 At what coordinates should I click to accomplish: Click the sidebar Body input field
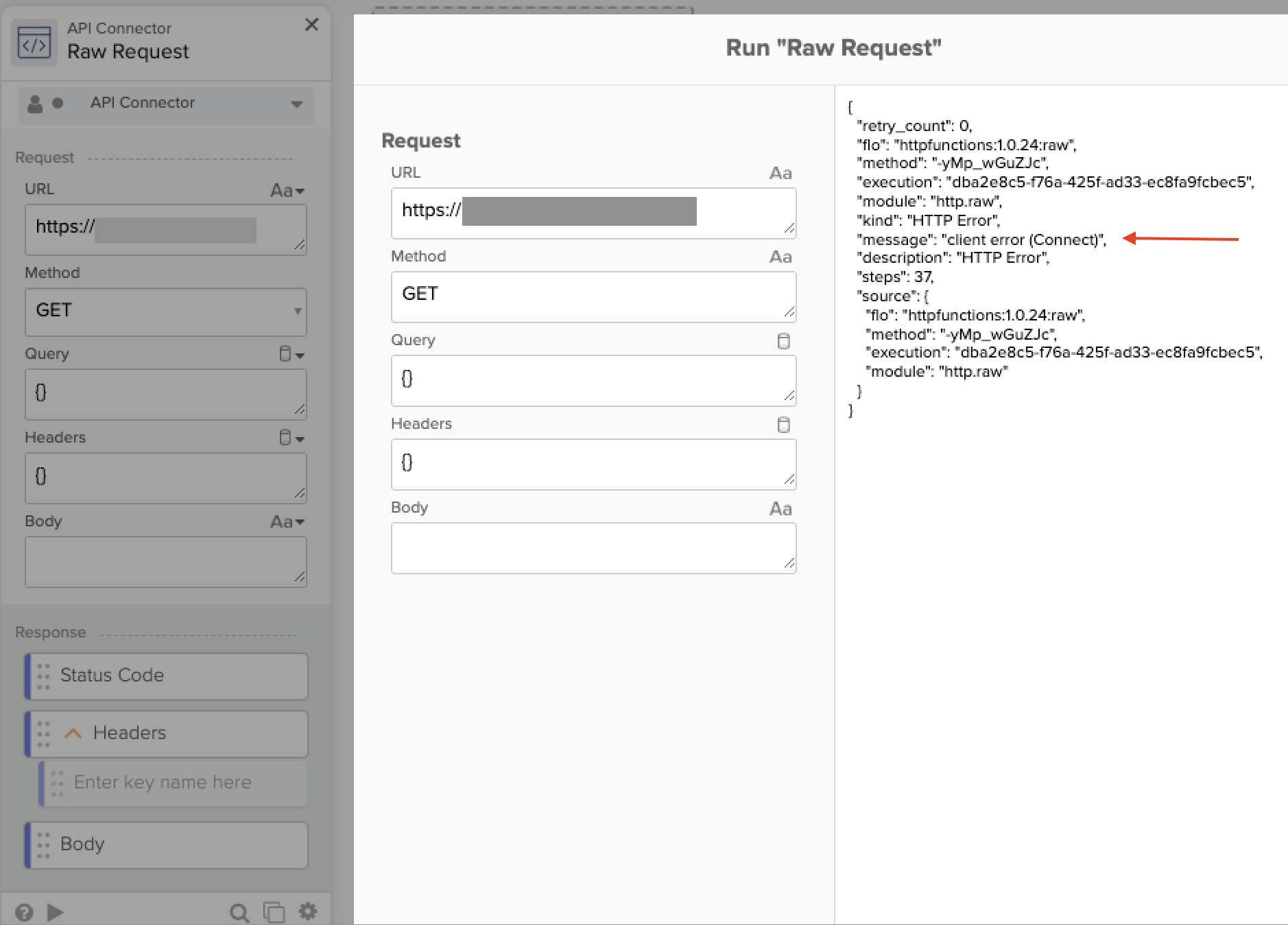[166, 562]
